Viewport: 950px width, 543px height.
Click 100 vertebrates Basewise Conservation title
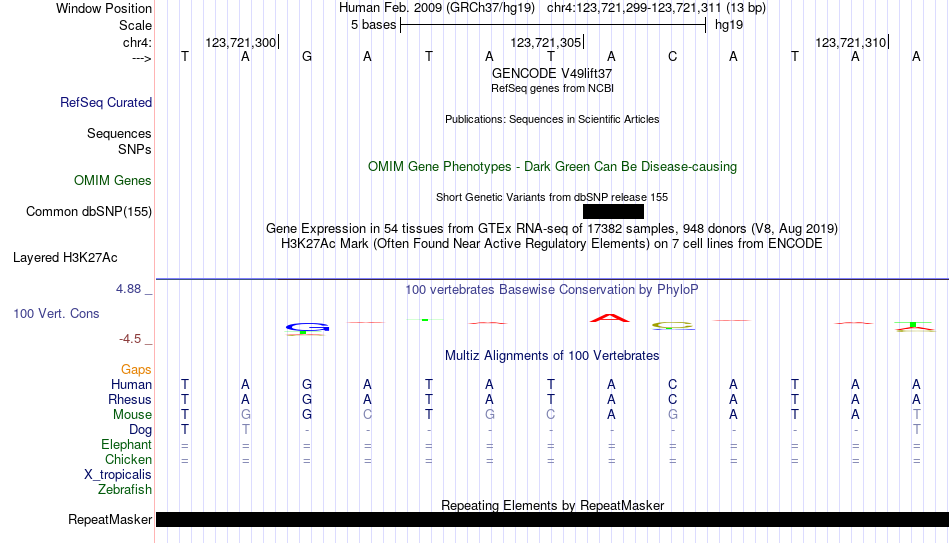552,290
